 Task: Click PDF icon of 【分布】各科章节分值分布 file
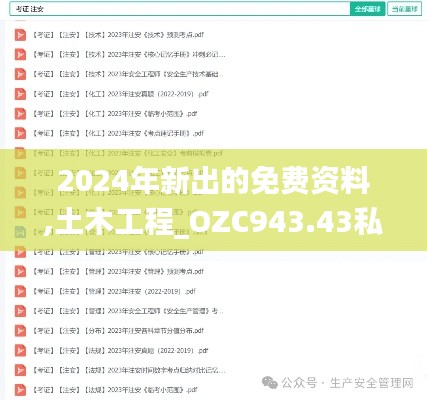20,331
